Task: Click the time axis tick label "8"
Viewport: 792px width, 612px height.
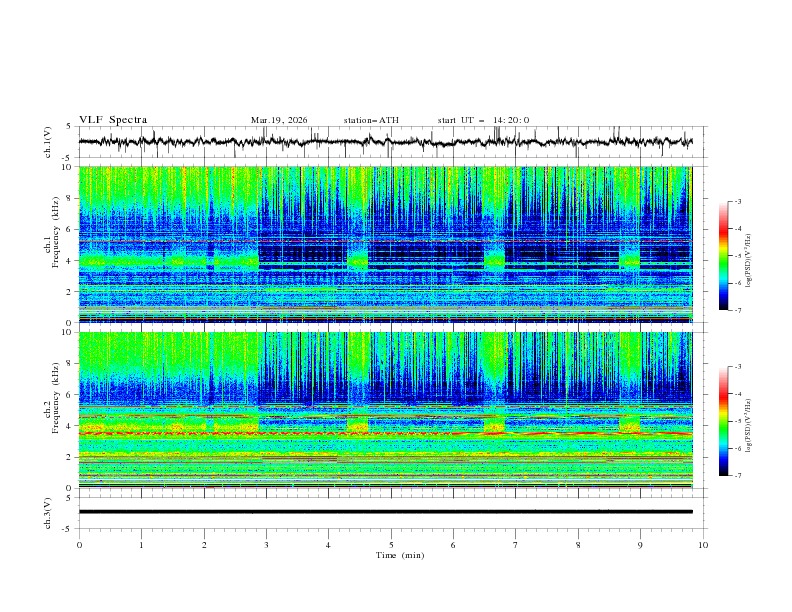Action: pyautogui.click(x=578, y=545)
